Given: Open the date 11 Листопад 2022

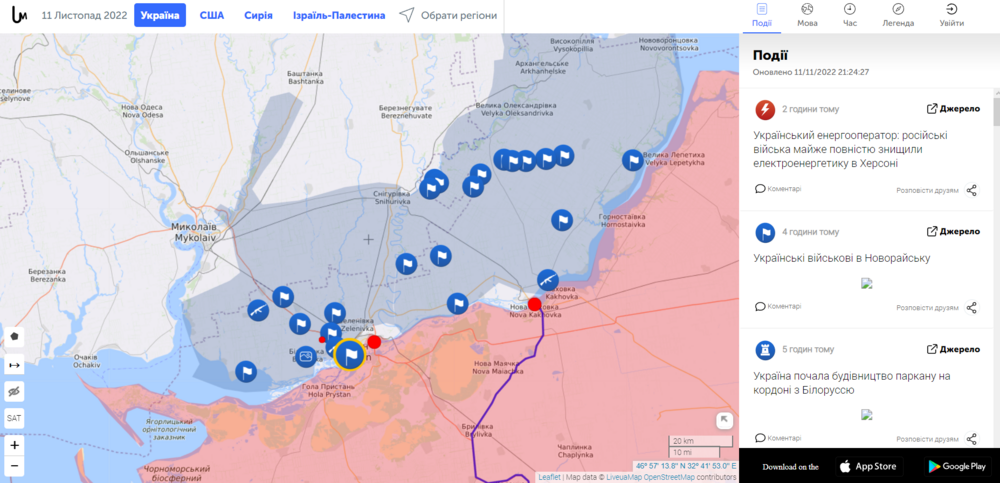Looking at the screenshot, I should pyautogui.click(x=84, y=15).
